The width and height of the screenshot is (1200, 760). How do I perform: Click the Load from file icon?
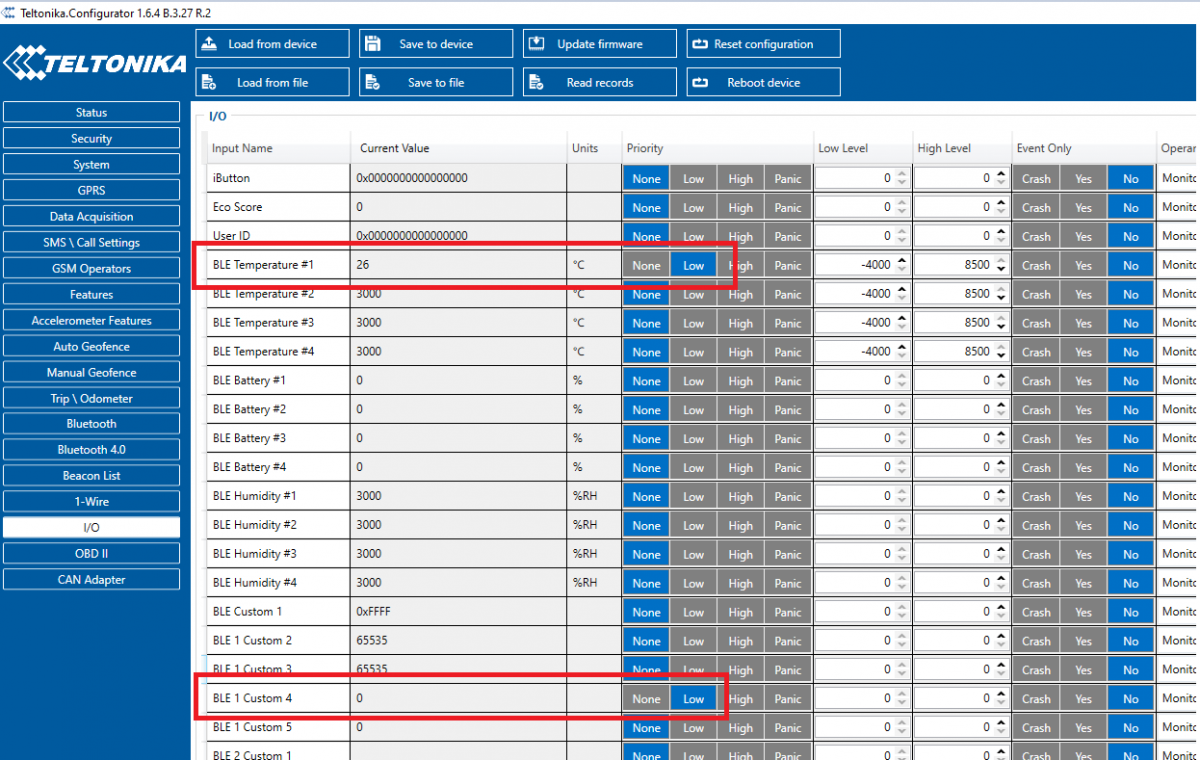click(208, 83)
